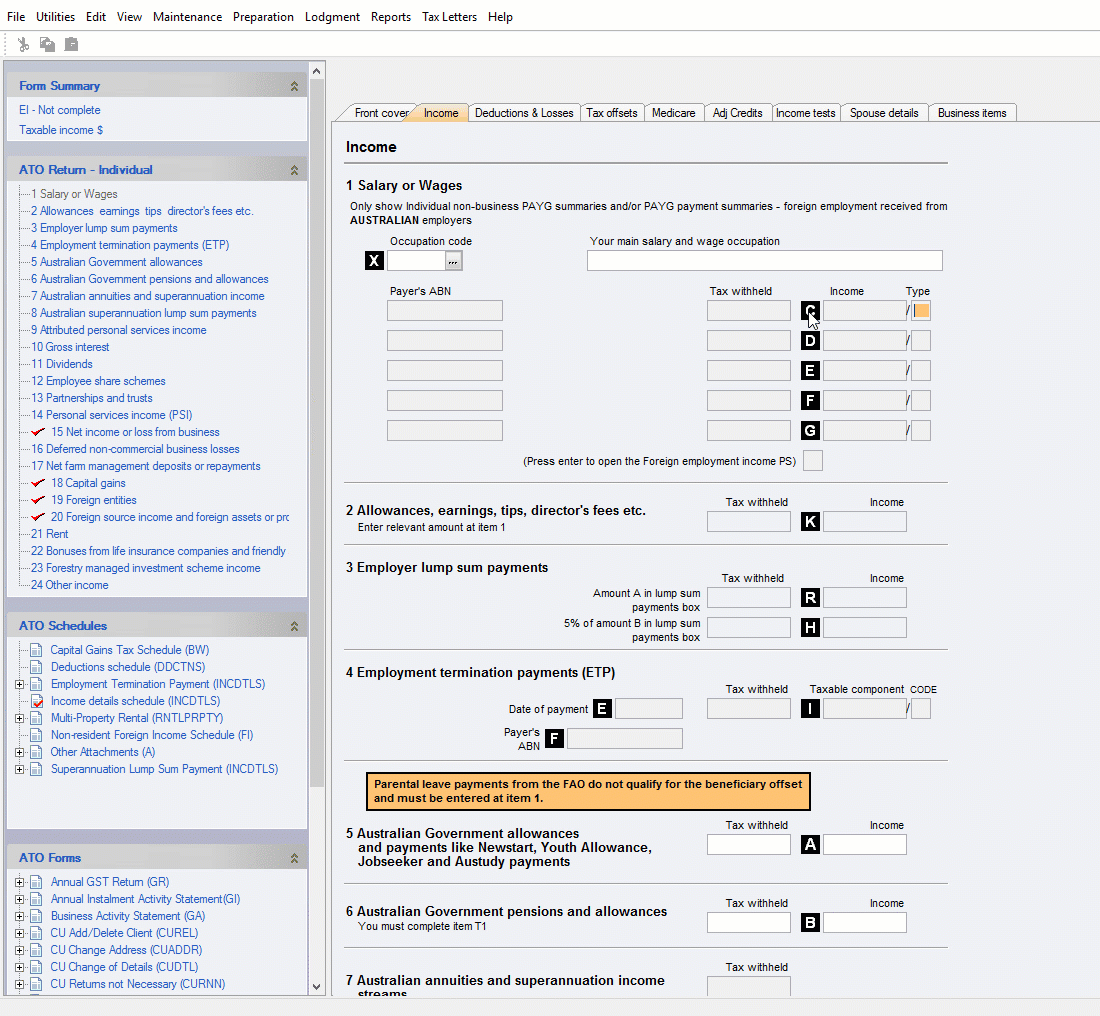Click the Deductions schedule document icon

tap(36, 667)
